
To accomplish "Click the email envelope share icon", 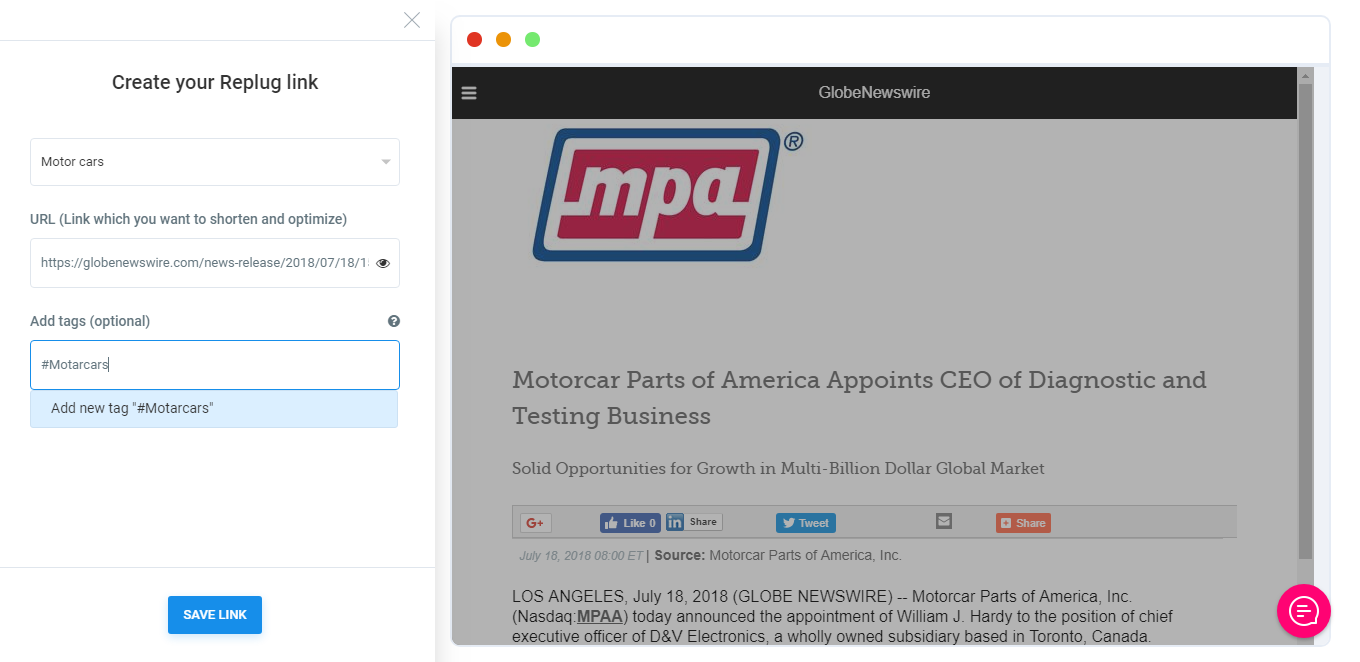I will 944,521.
